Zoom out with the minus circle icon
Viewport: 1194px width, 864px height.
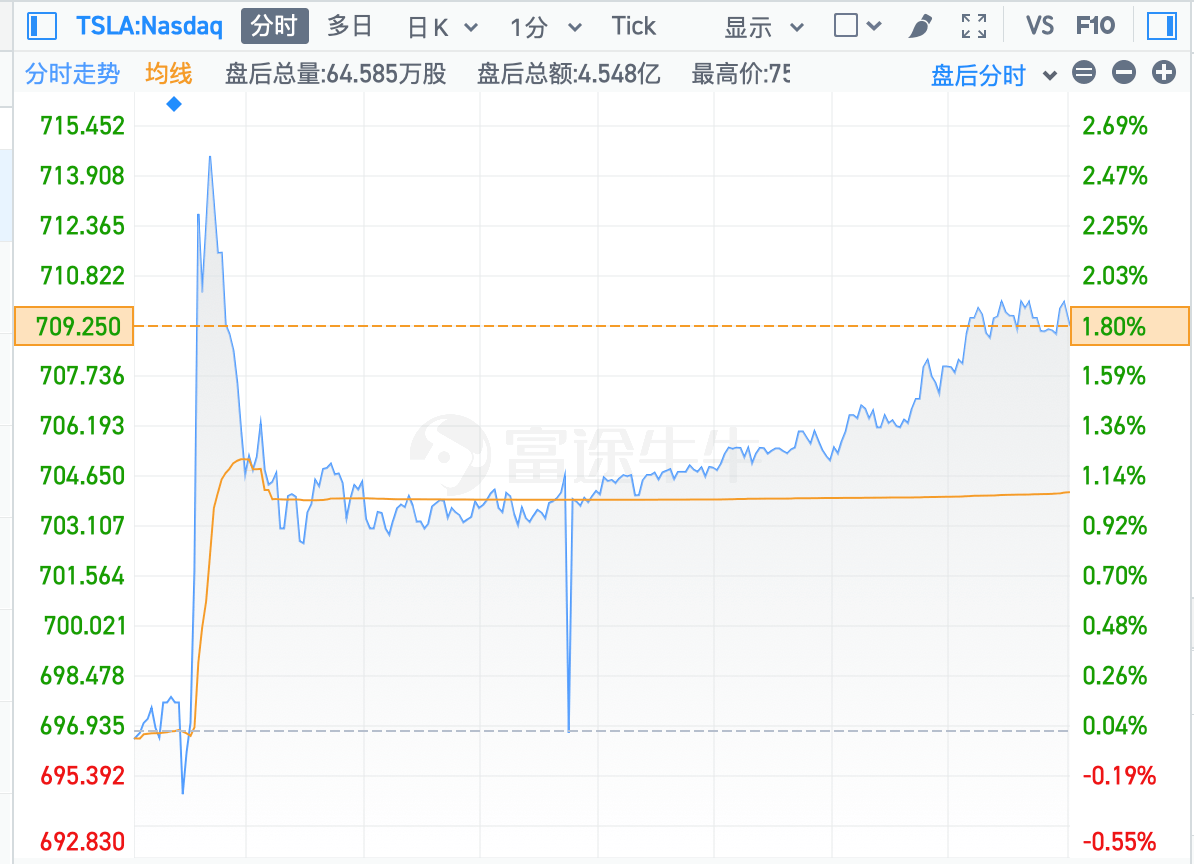point(1124,73)
